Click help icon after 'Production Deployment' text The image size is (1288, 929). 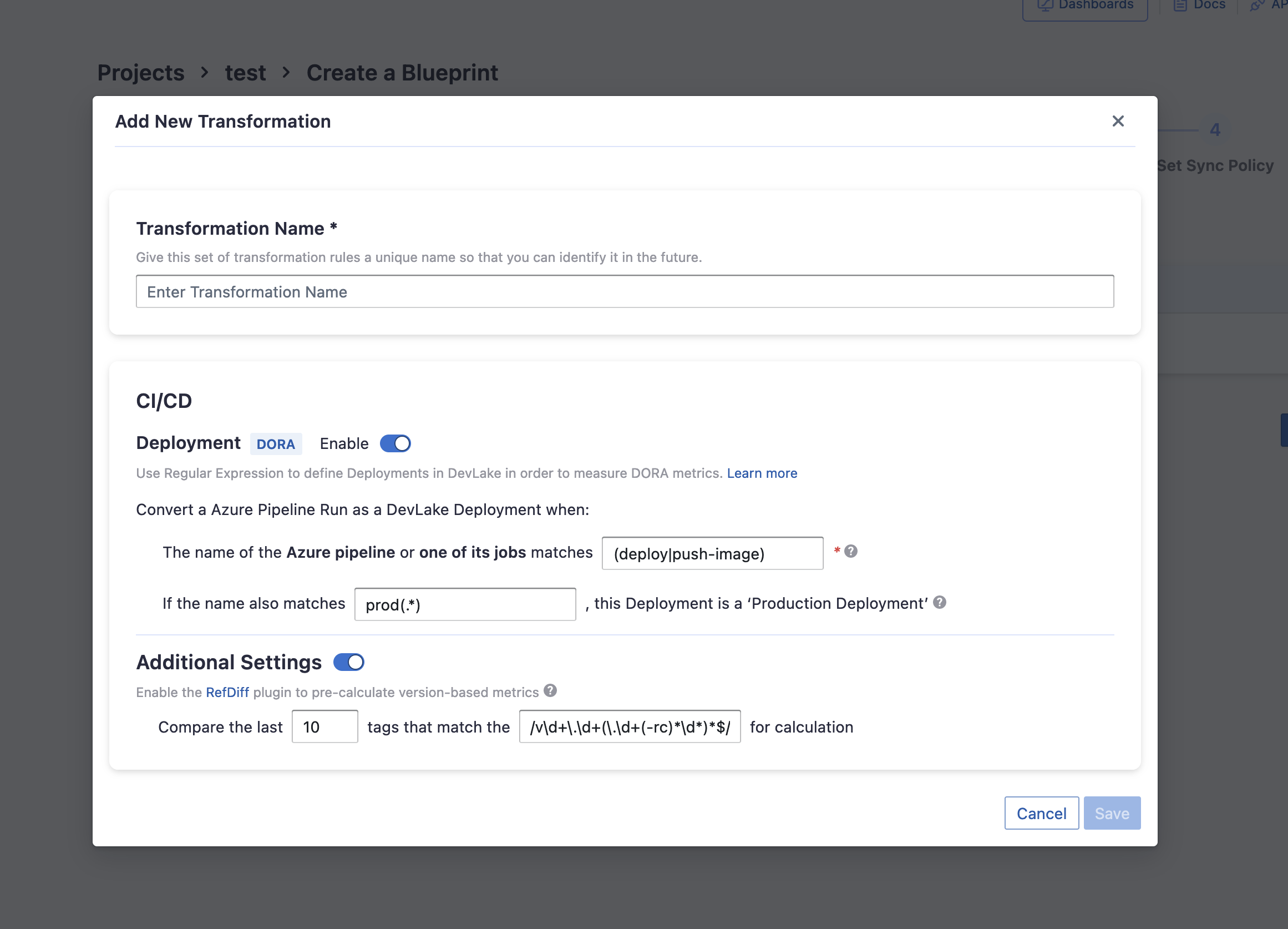pyautogui.click(x=939, y=602)
